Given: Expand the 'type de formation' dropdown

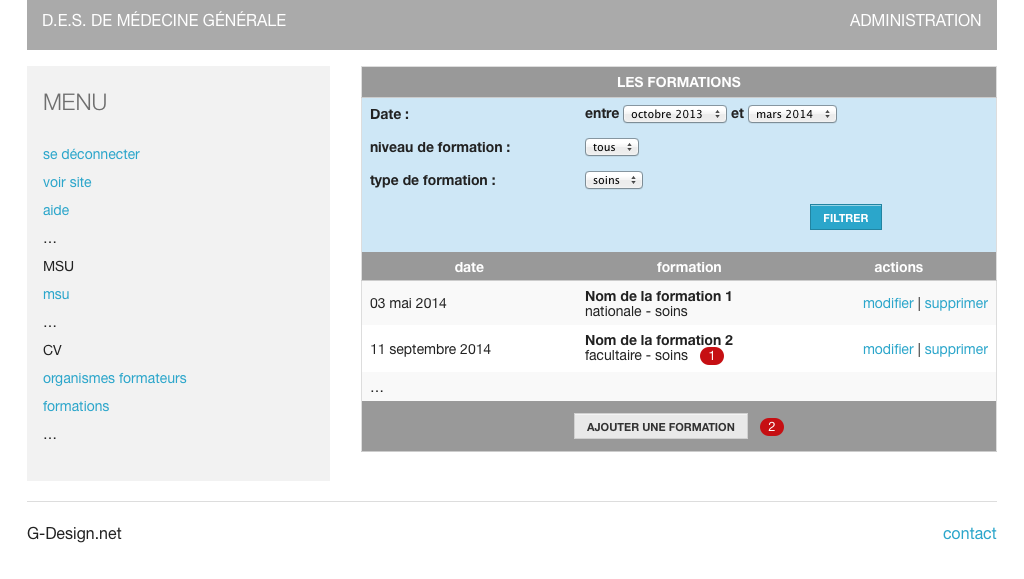Looking at the screenshot, I should coord(613,181).
